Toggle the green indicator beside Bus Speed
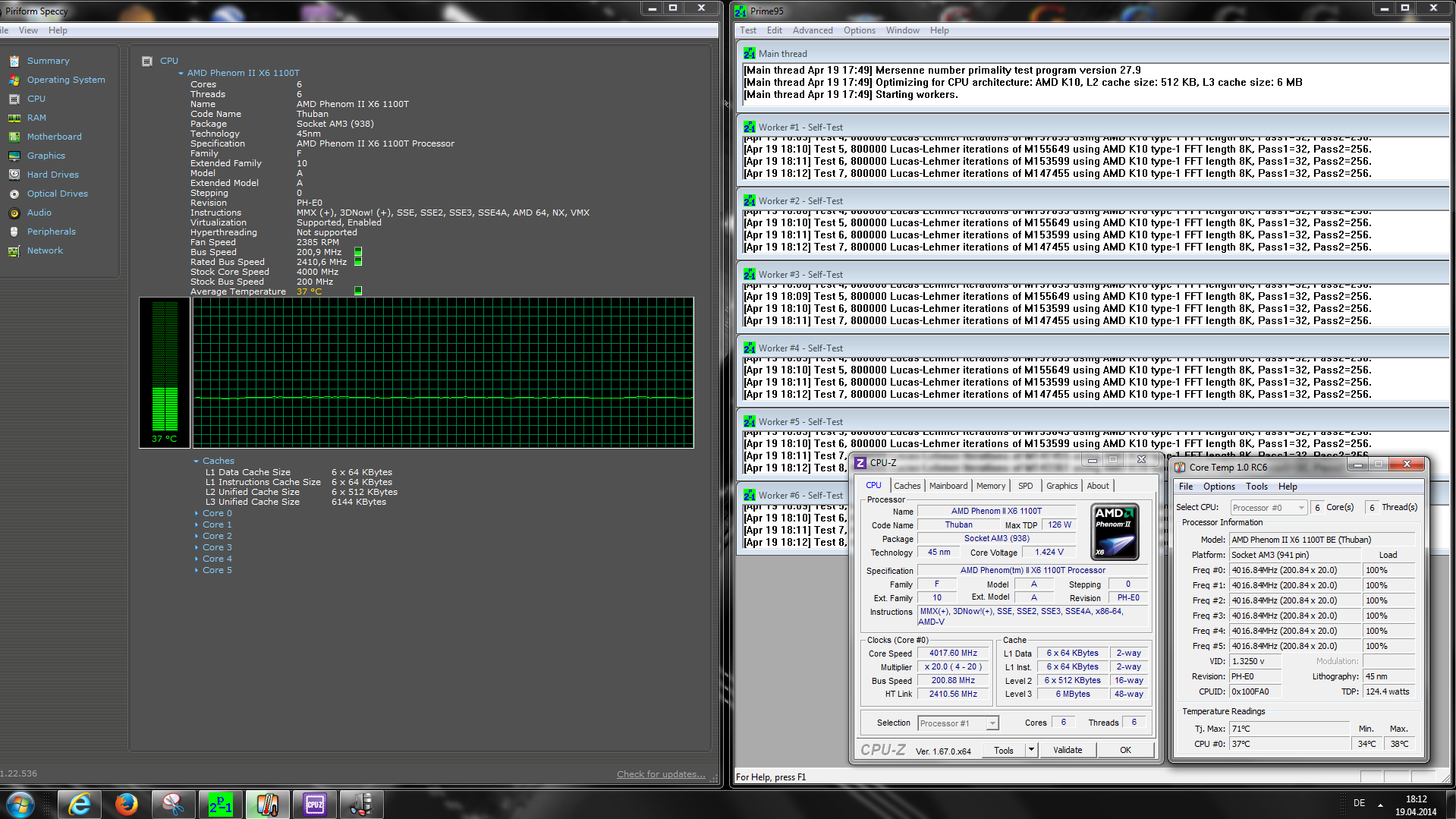 point(358,251)
